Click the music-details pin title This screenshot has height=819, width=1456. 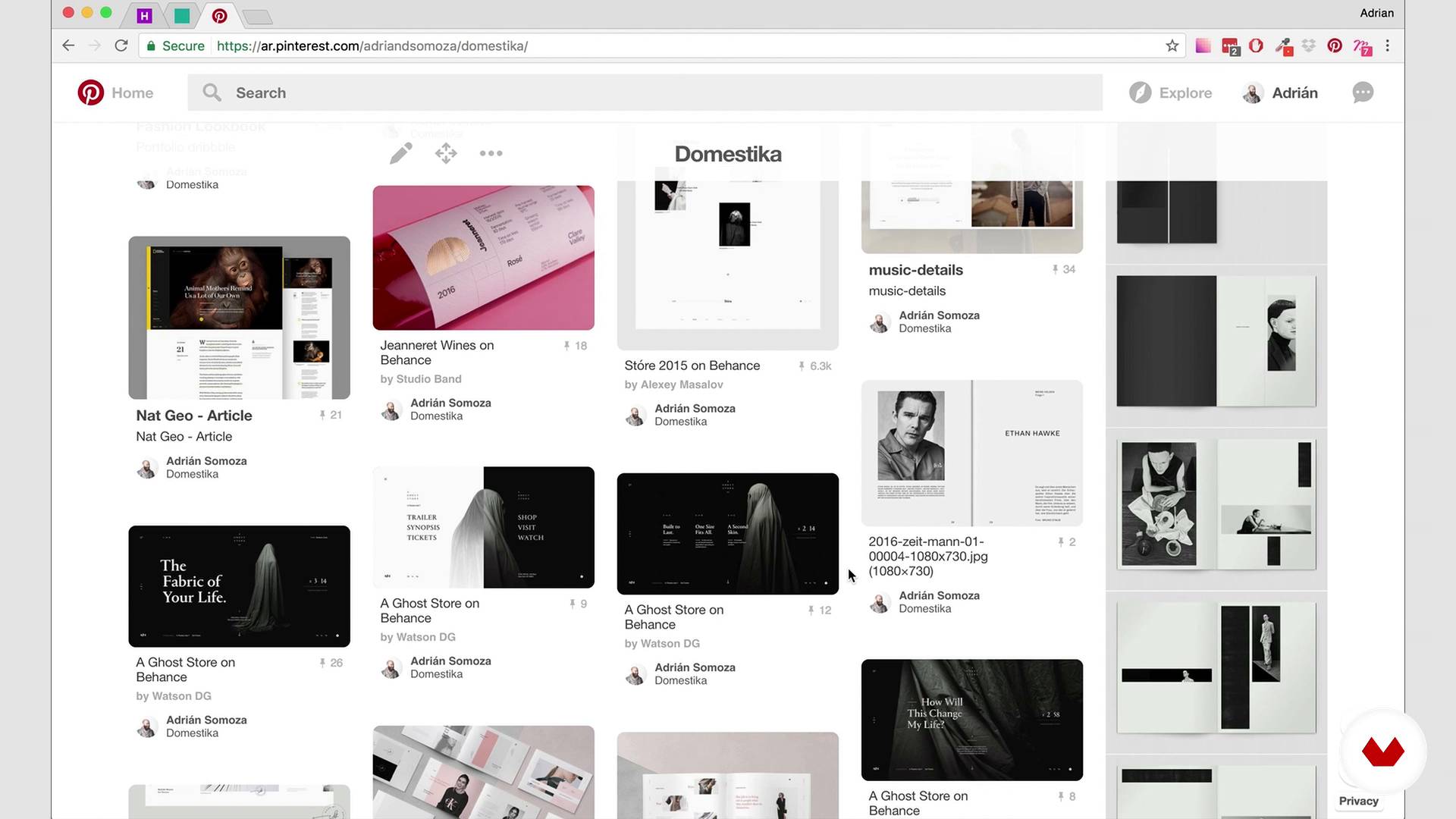[915, 270]
